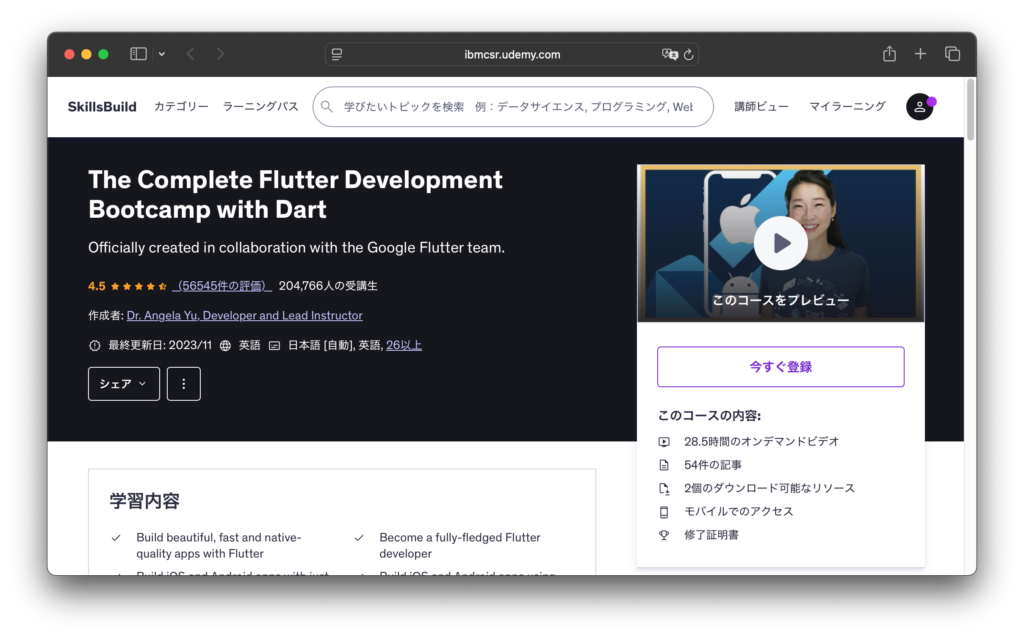1024x638 pixels.
Task: Open the user profile avatar
Action: click(920, 106)
